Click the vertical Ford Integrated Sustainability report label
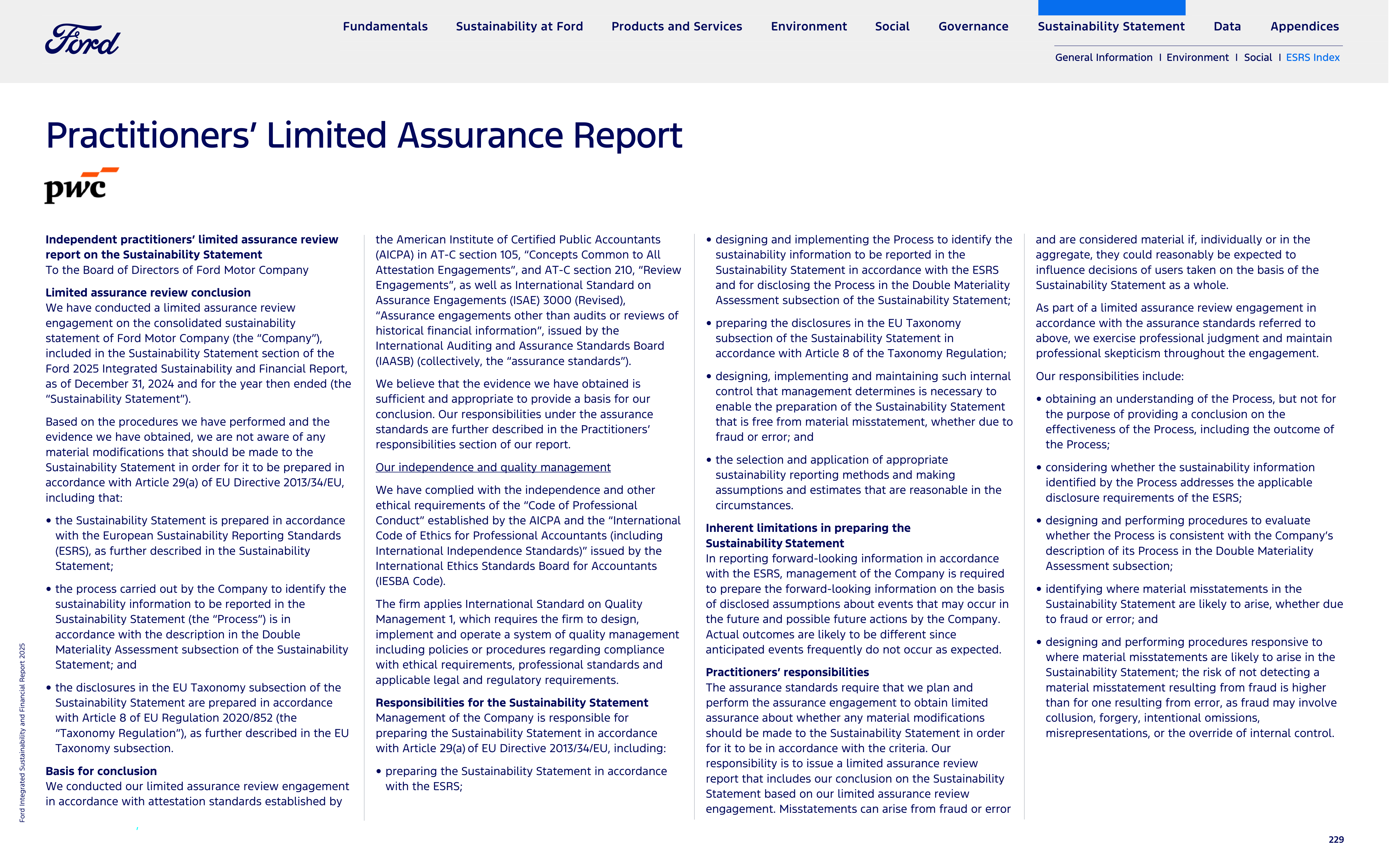This screenshot has height=868, width=1389. [x=22, y=733]
